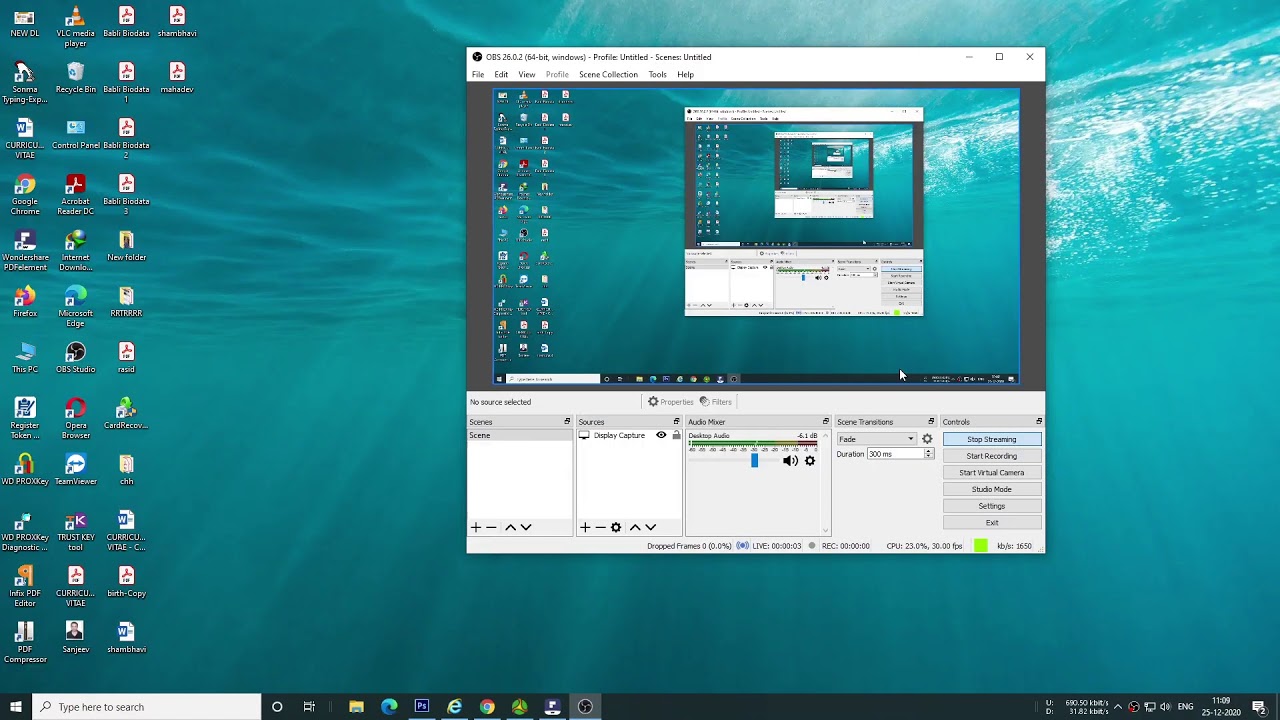Click the OBS Studio desktop shortcut

(75, 357)
